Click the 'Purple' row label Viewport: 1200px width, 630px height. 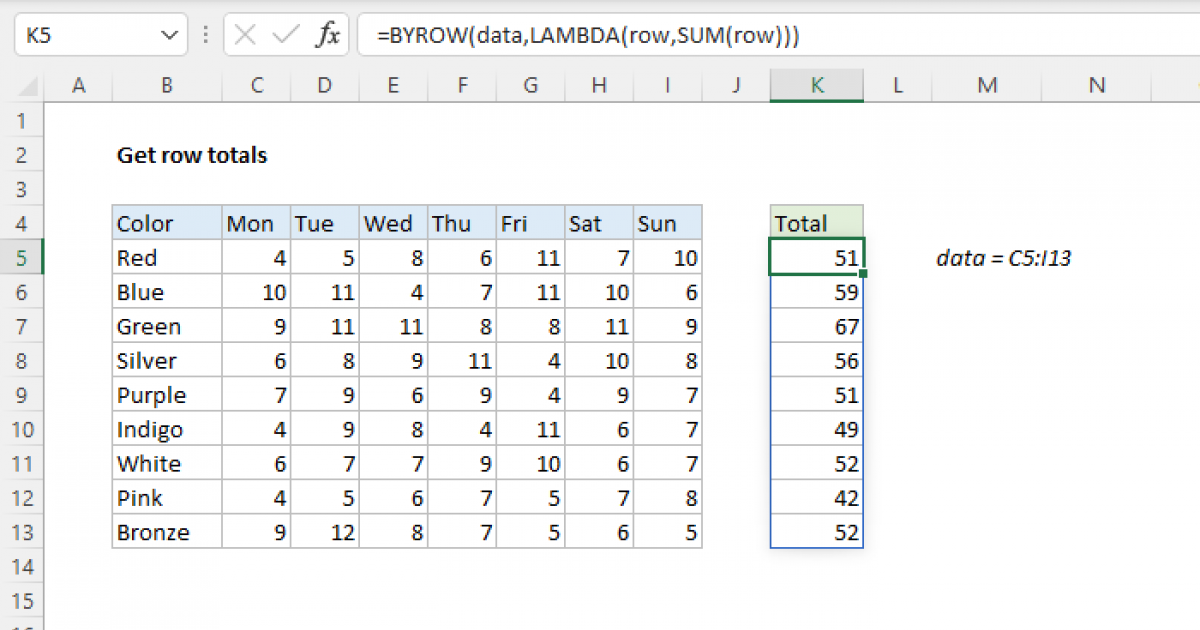167,395
